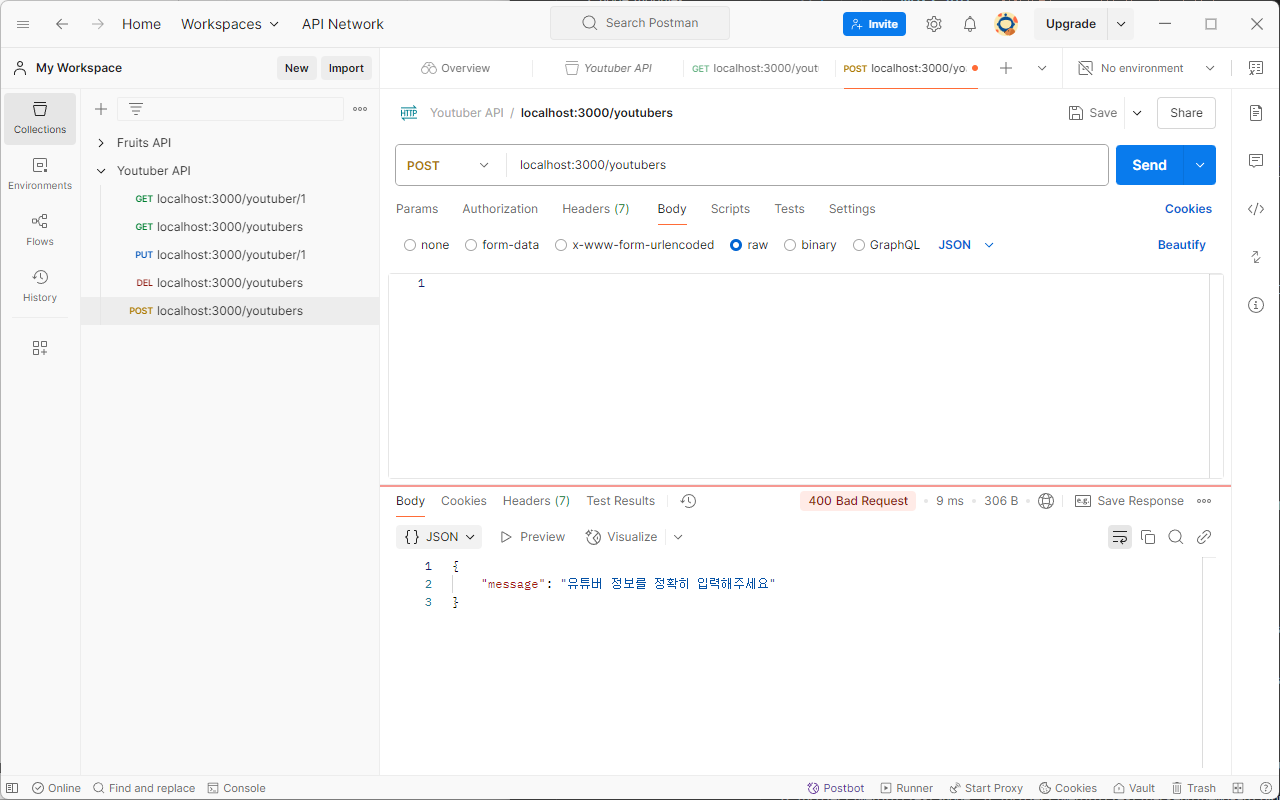Open Collections in the sidebar
Screen dimensions: 1280x800
[40, 119]
